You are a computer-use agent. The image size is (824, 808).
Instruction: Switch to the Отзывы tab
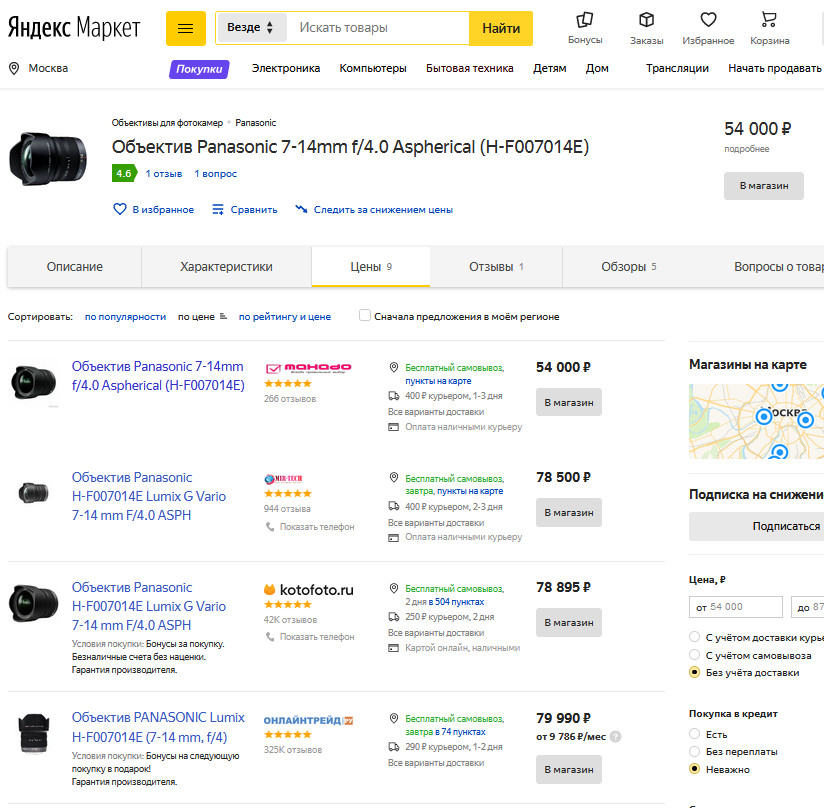pos(496,267)
